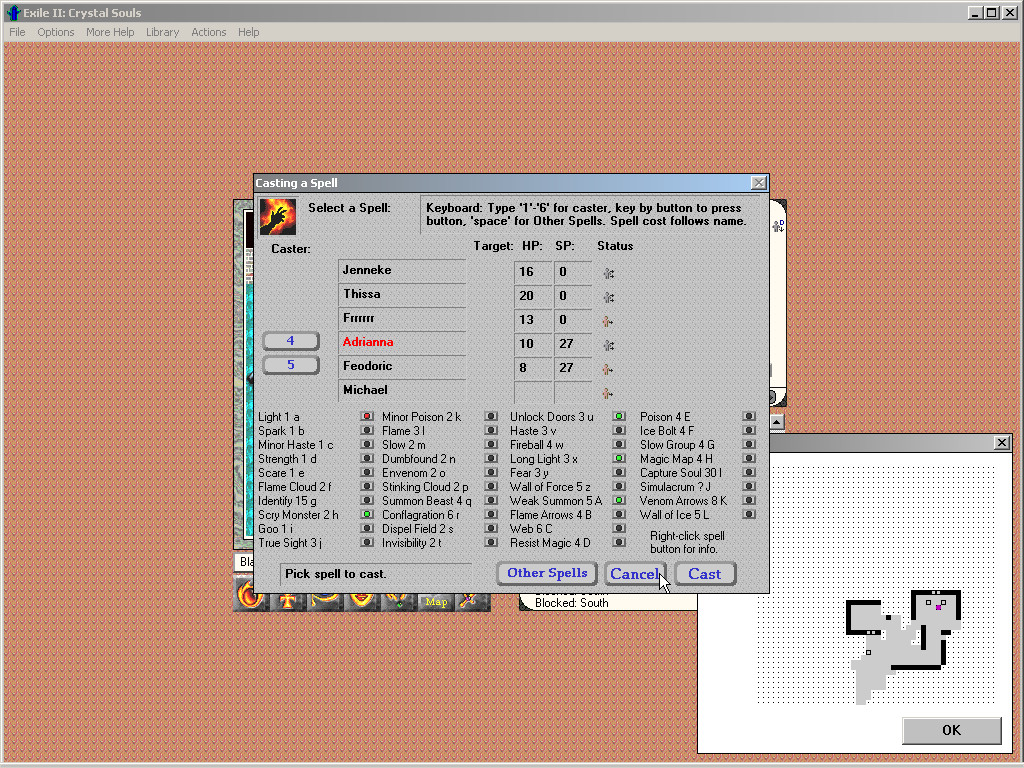Select the Minor Haste spell button
Viewport: 1024px width, 768px height.
(367, 445)
